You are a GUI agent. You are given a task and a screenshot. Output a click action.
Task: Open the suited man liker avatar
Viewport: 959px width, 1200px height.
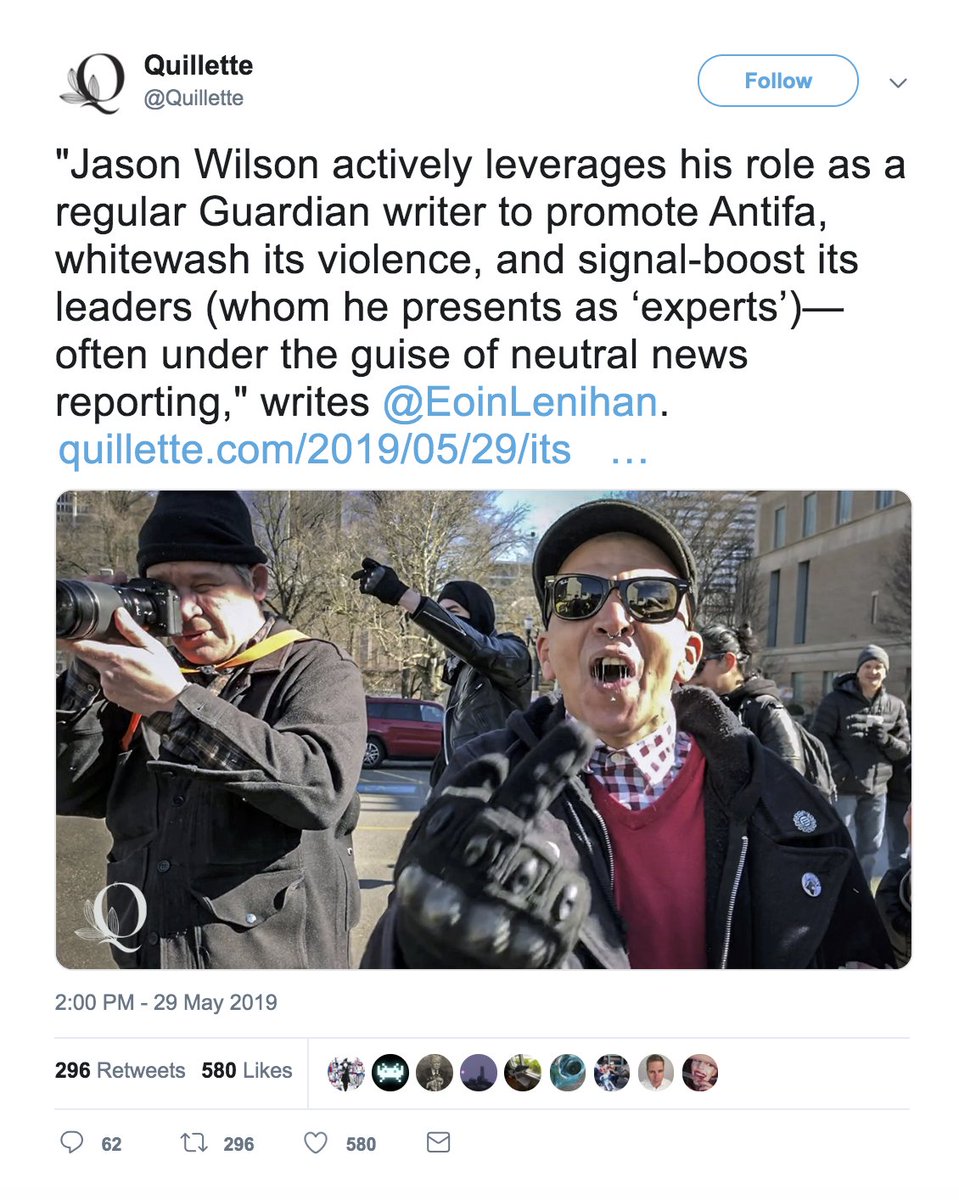click(x=655, y=1072)
